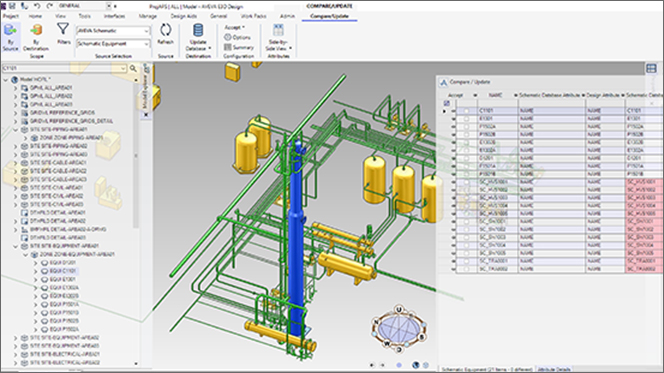Click the Save icon in quick access toolbar
The width and height of the screenshot is (664, 373).
tap(12, 6)
